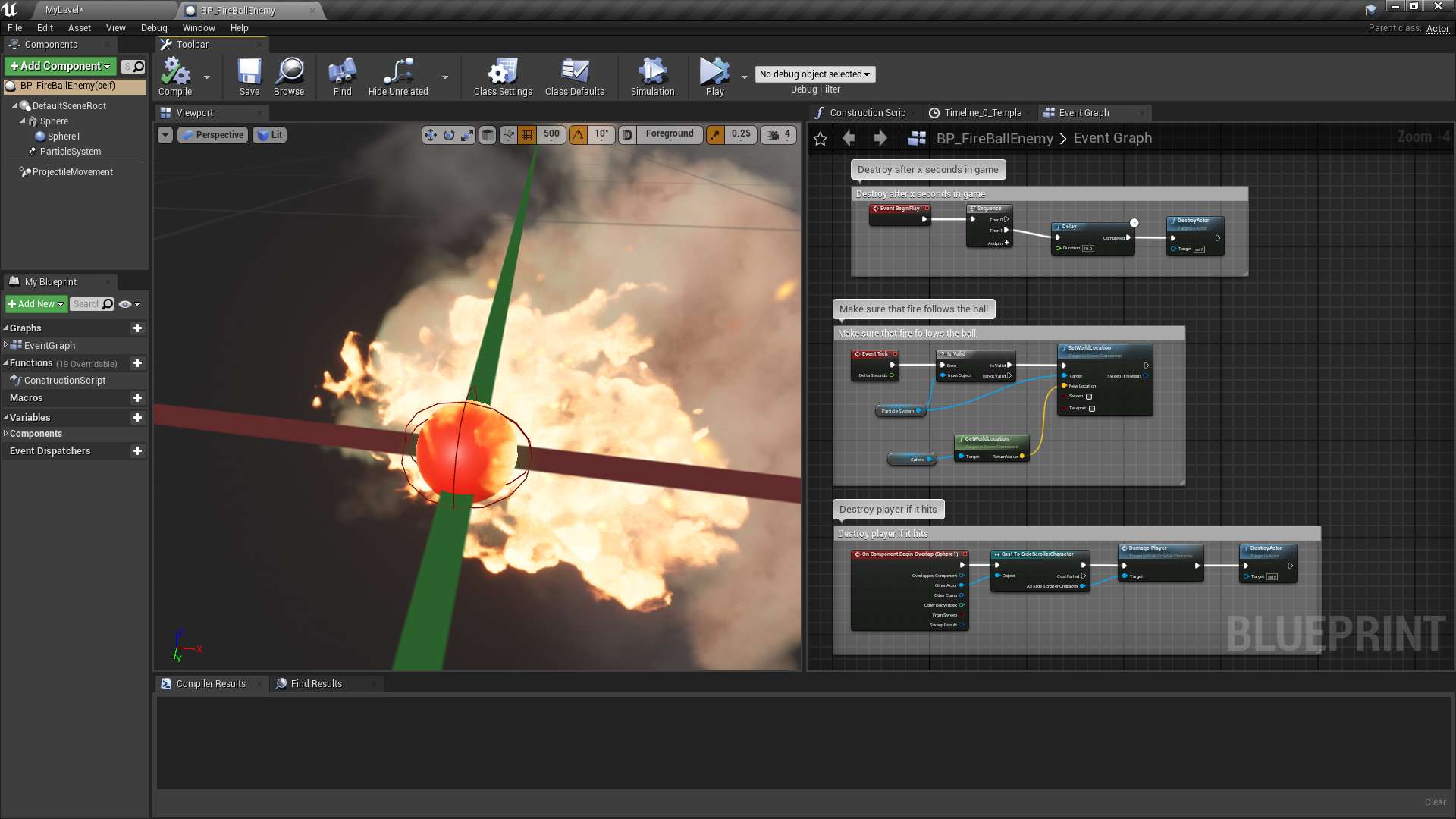The width and height of the screenshot is (1456, 819).
Task: Enable Teleport on the SetWorldLocation node
Action: click(1092, 408)
